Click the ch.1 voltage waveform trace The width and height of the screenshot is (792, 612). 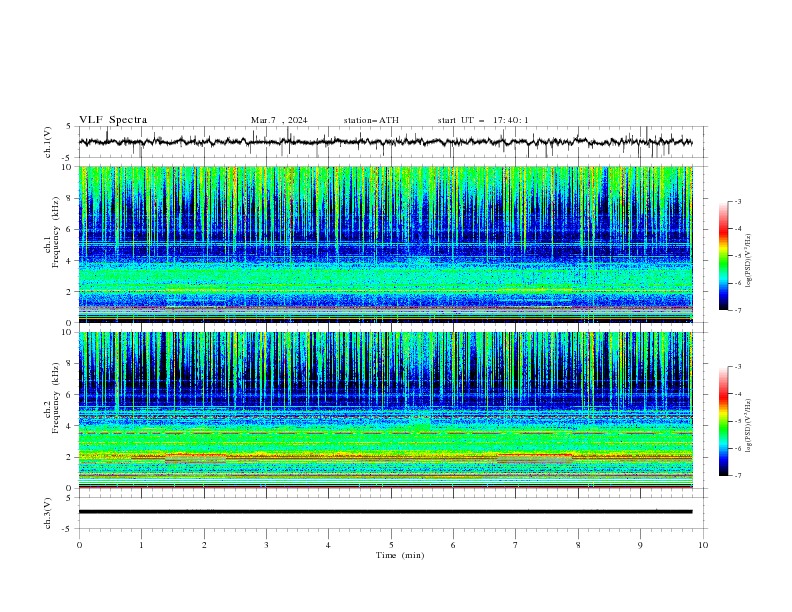click(385, 142)
